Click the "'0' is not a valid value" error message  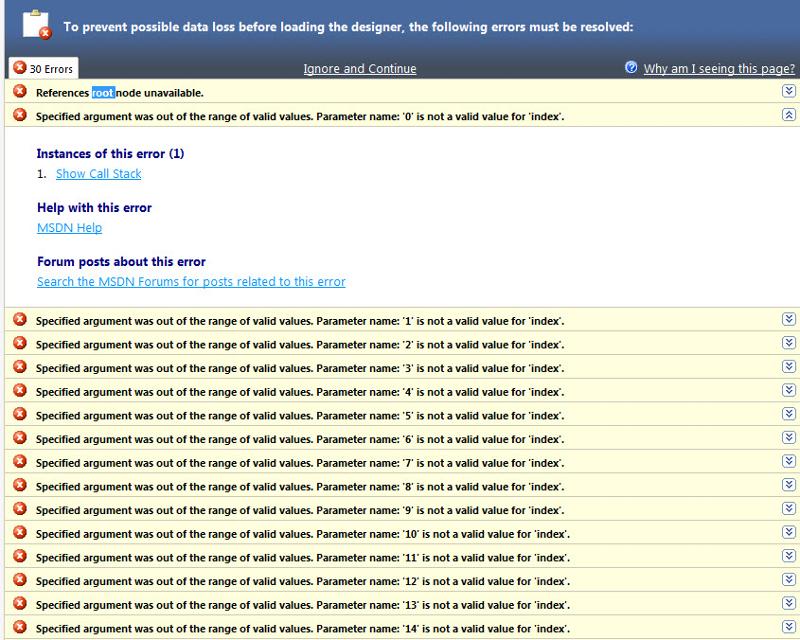point(300,116)
